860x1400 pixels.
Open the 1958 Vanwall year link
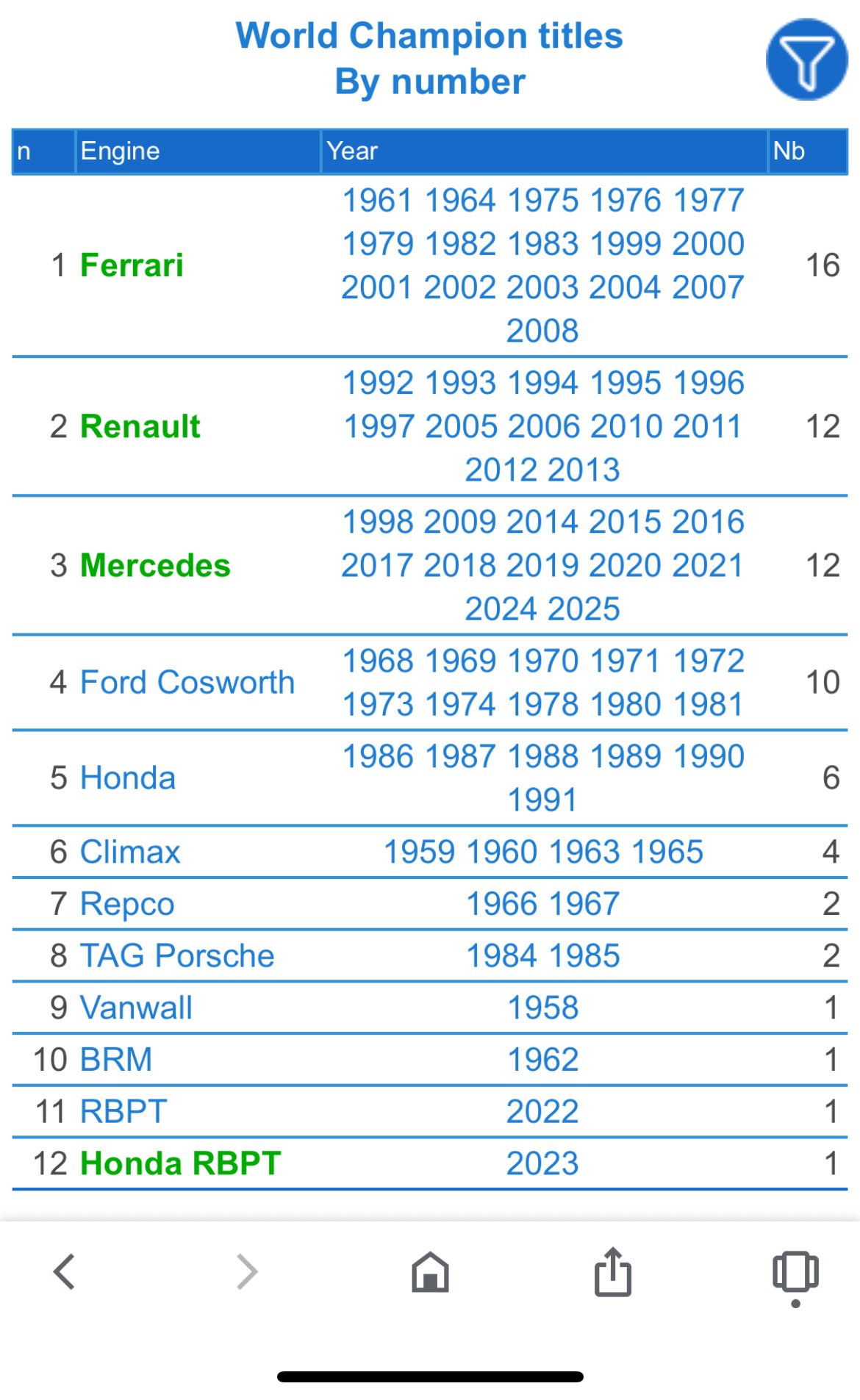coord(543,1008)
